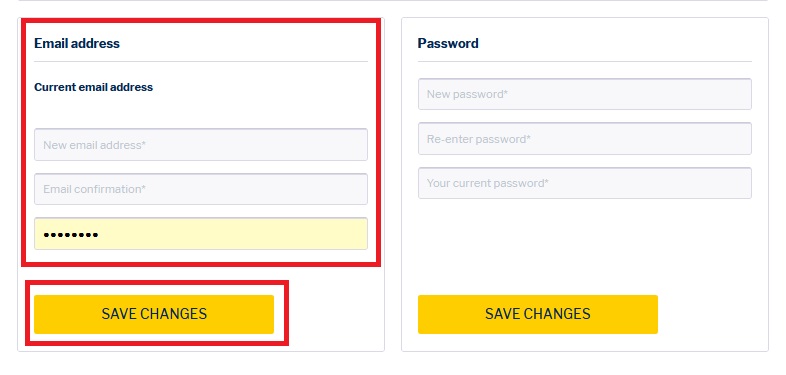Select the Your current password field
The width and height of the screenshot is (786, 375).
584,183
